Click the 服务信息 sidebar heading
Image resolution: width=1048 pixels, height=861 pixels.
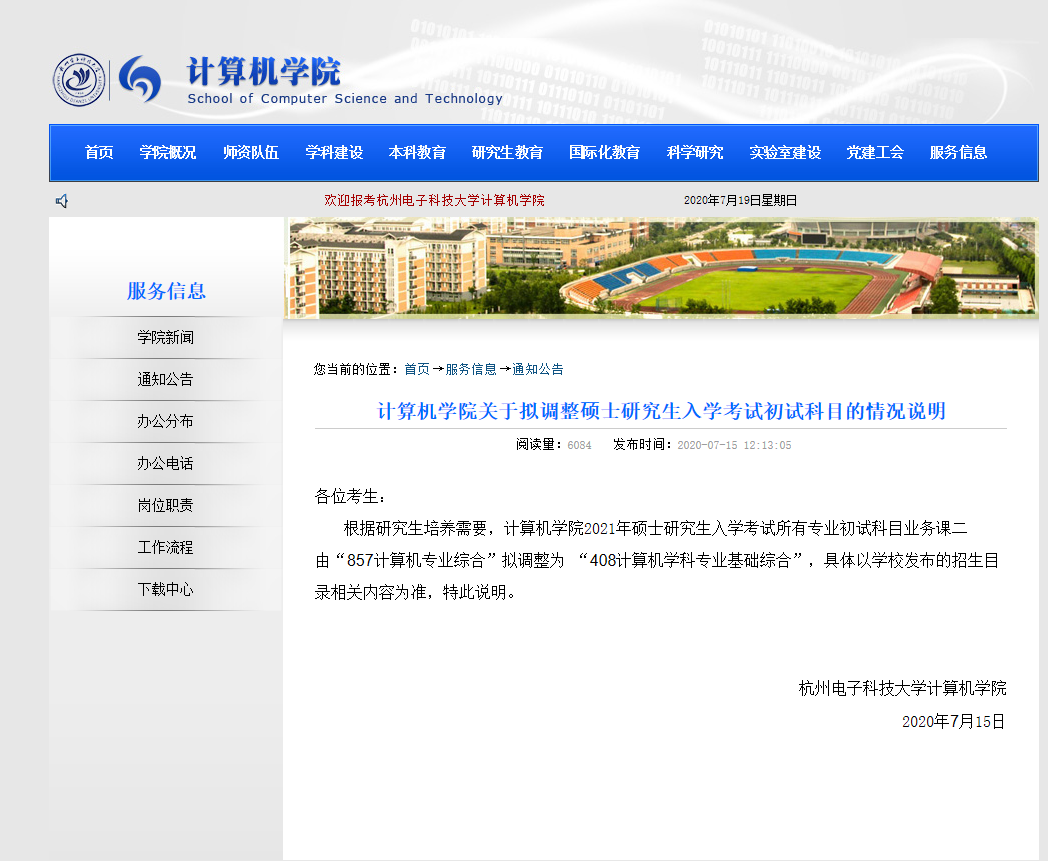pos(166,291)
